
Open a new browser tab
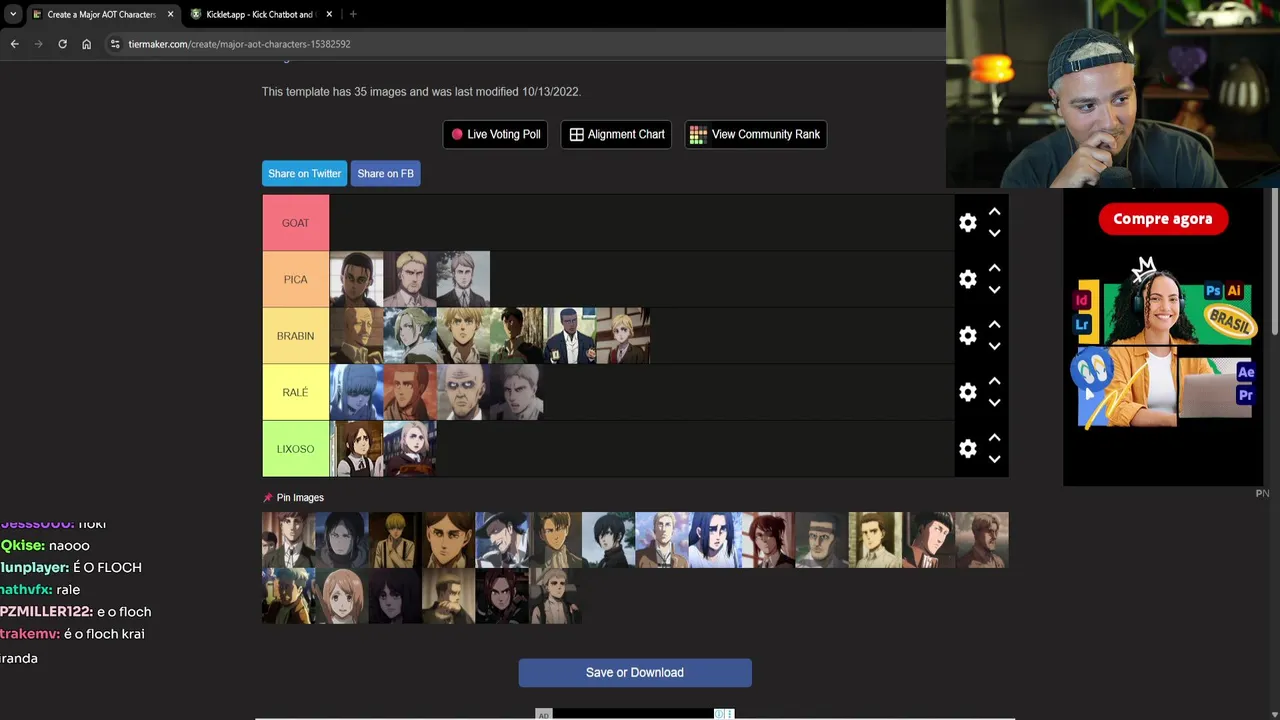[353, 14]
